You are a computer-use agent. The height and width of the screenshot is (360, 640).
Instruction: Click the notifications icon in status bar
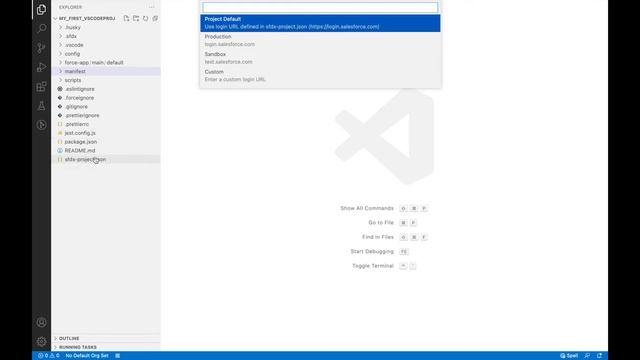[x=600, y=356]
